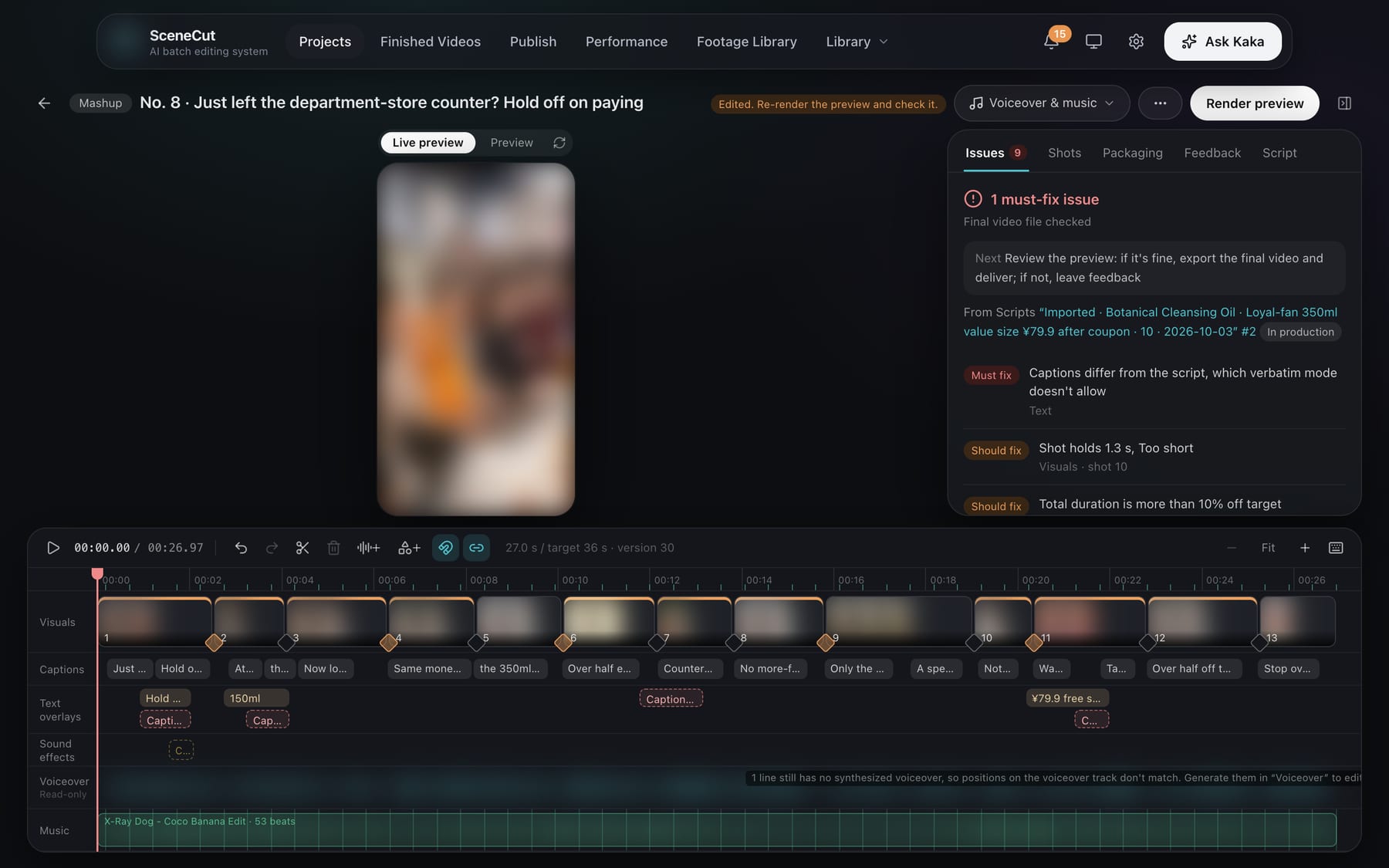The height and width of the screenshot is (868, 1389).
Task: Switch to Live preview mode
Action: coord(428,143)
